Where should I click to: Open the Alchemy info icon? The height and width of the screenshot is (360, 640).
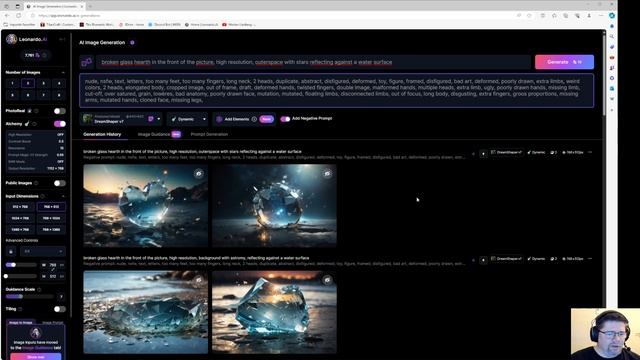coord(35,124)
